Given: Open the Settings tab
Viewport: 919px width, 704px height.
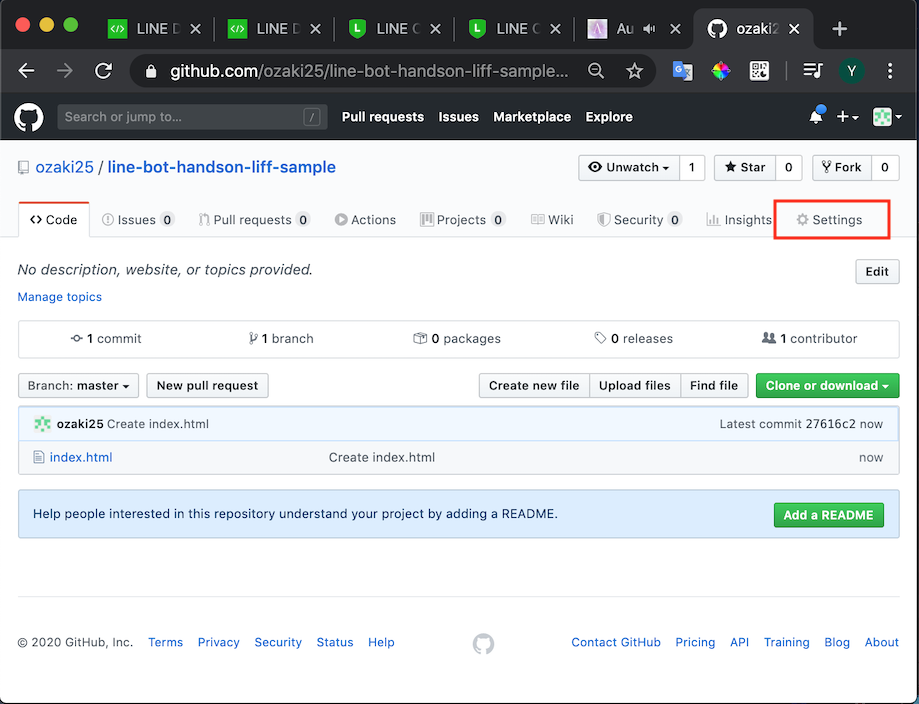Looking at the screenshot, I should [x=829, y=220].
